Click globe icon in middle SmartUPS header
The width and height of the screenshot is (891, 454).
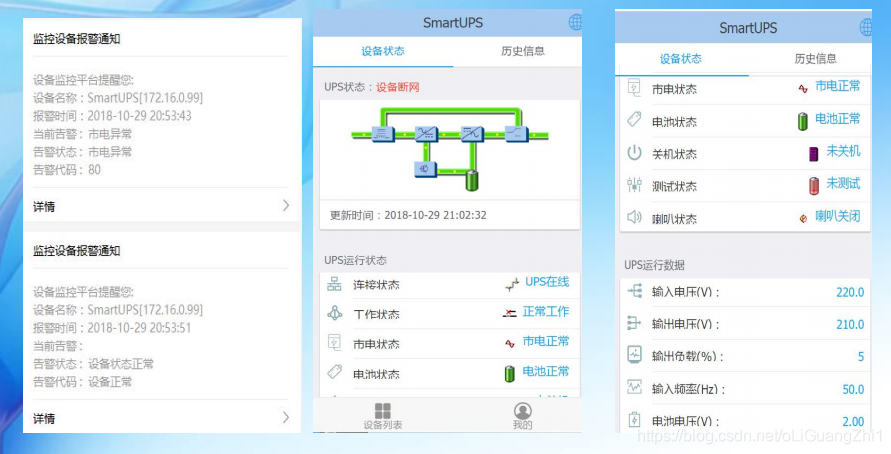(x=575, y=23)
